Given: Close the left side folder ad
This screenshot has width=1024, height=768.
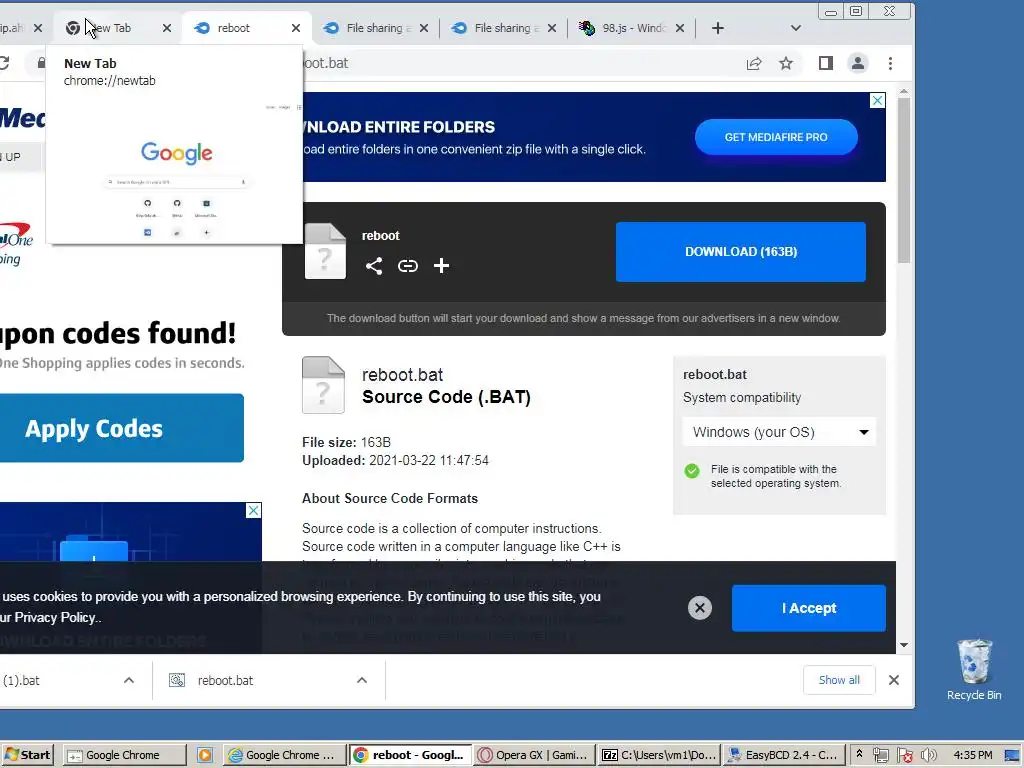Looking at the screenshot, I should pyautogui.click(x=253, y=511).
